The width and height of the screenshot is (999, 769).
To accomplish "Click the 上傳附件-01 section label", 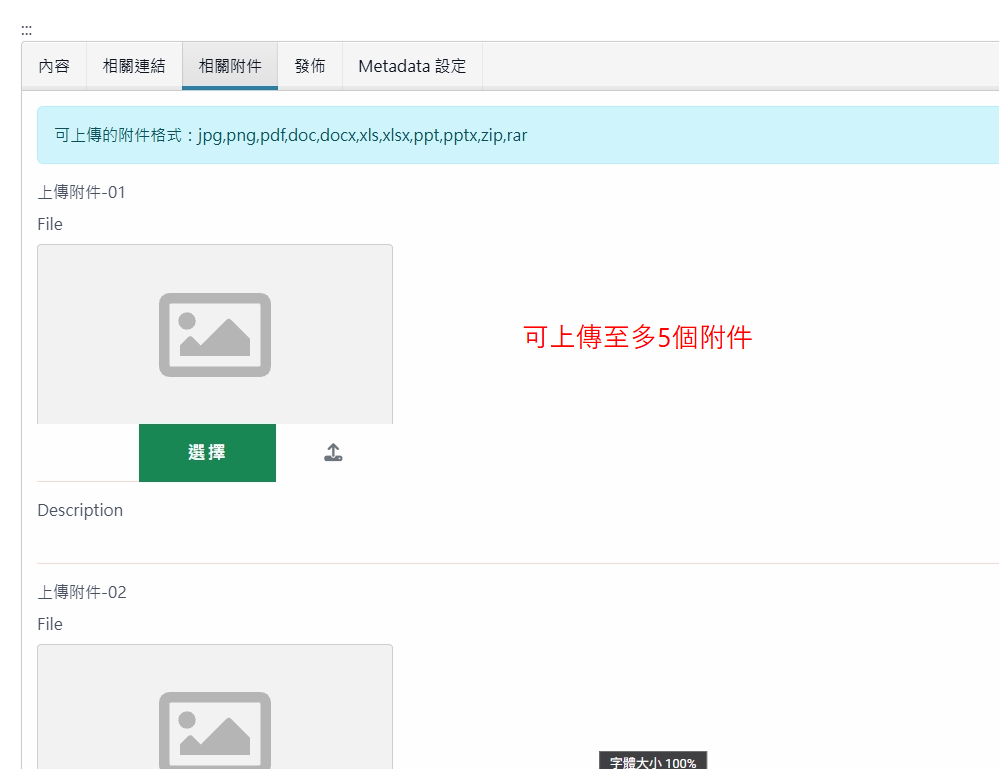I will 81,191.
